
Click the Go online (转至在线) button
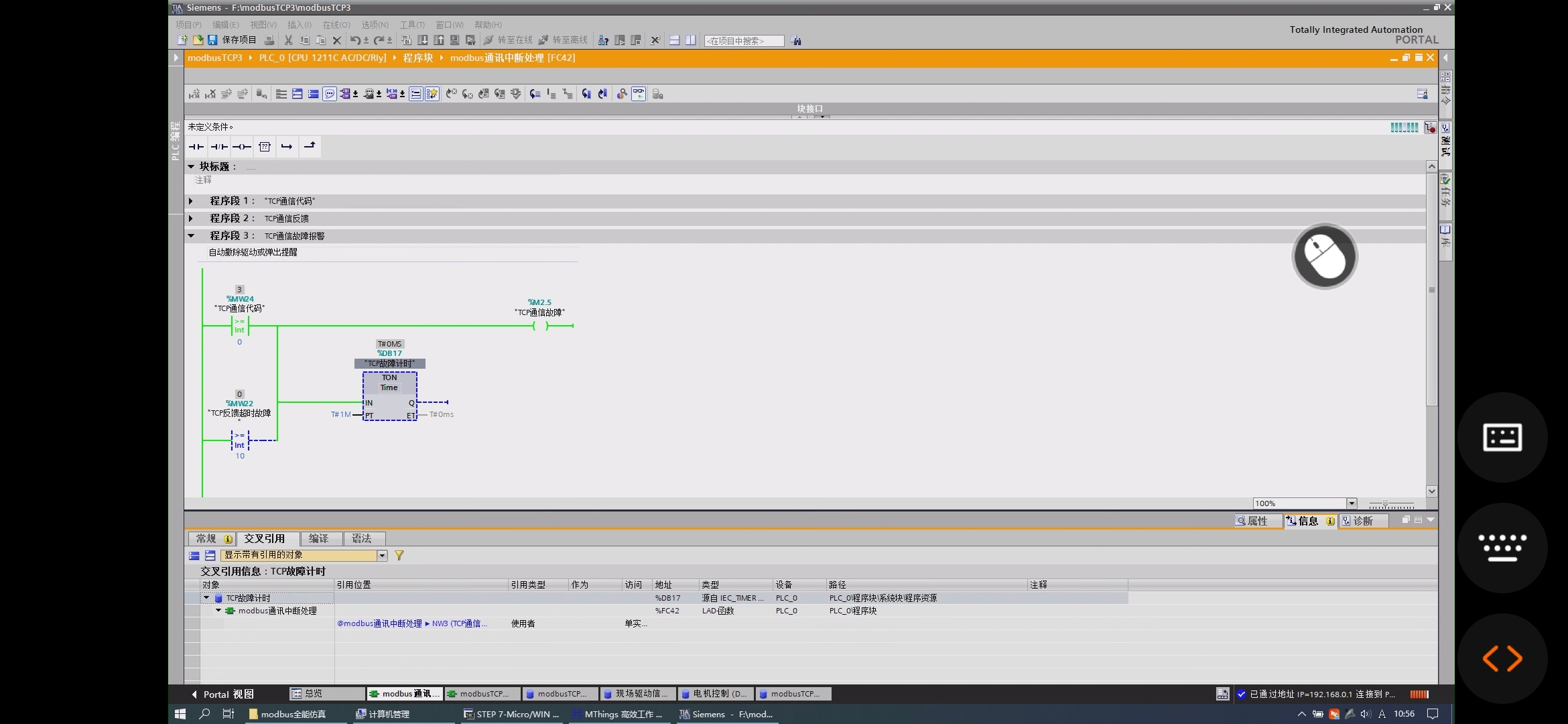click(x=508, y=40)
